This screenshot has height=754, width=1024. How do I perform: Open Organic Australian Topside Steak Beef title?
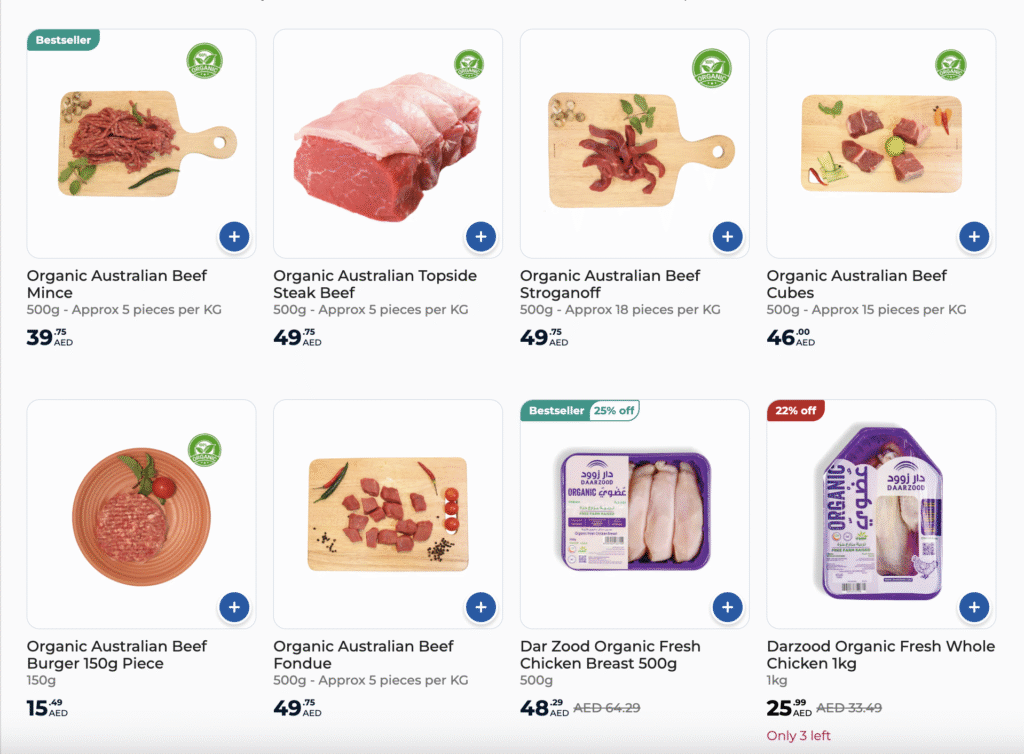point(375,284)
